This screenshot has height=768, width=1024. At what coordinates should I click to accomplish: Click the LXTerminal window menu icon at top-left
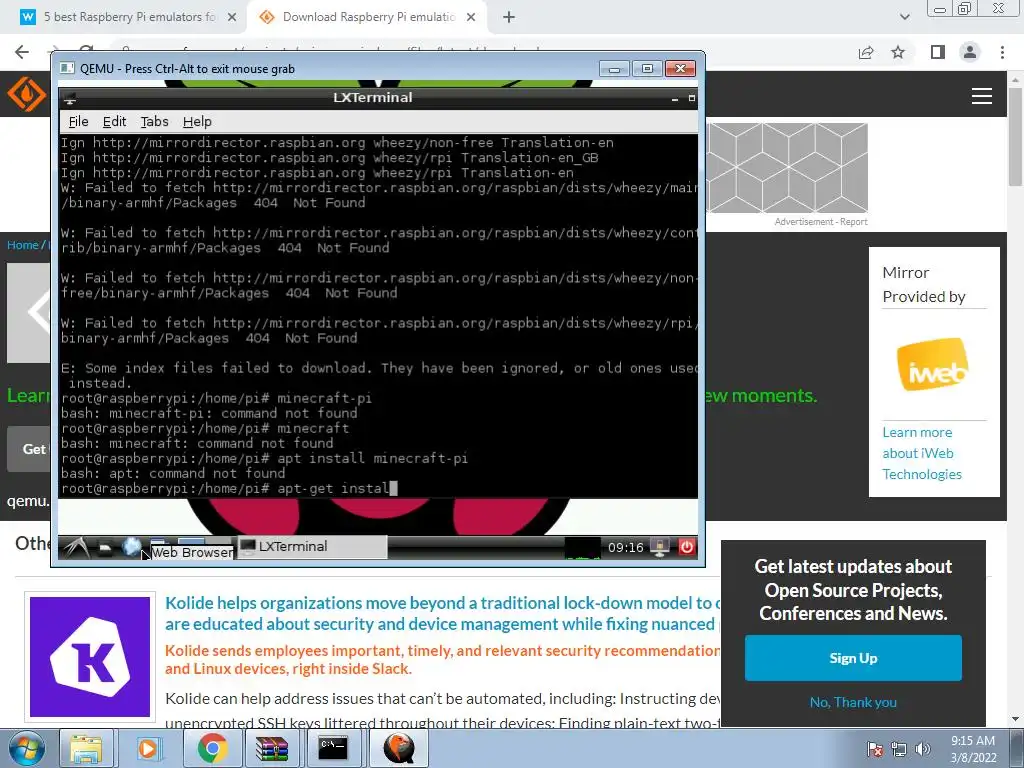click(70, 99)
